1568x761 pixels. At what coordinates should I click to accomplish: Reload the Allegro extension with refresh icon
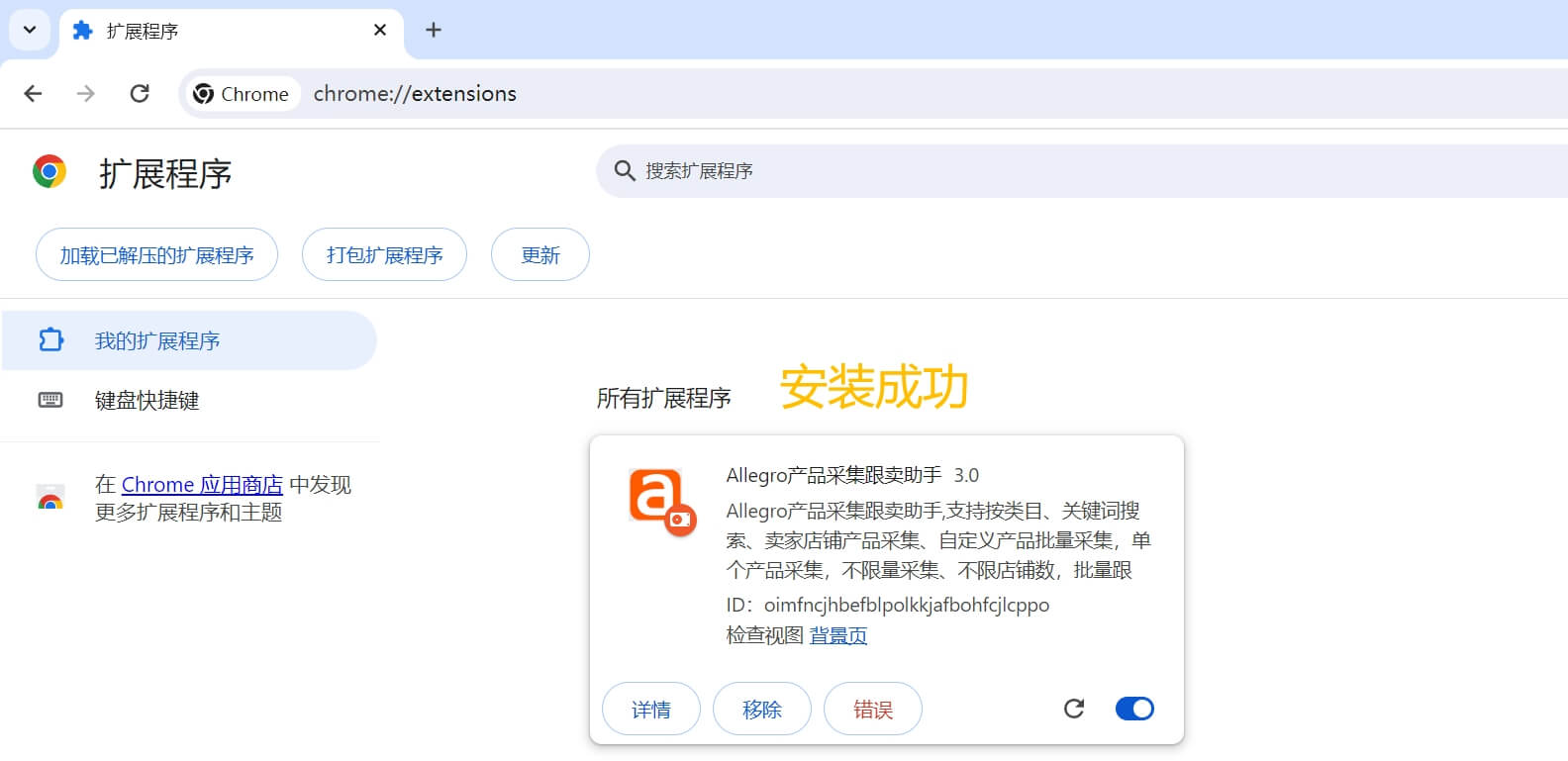[1074, 709]
